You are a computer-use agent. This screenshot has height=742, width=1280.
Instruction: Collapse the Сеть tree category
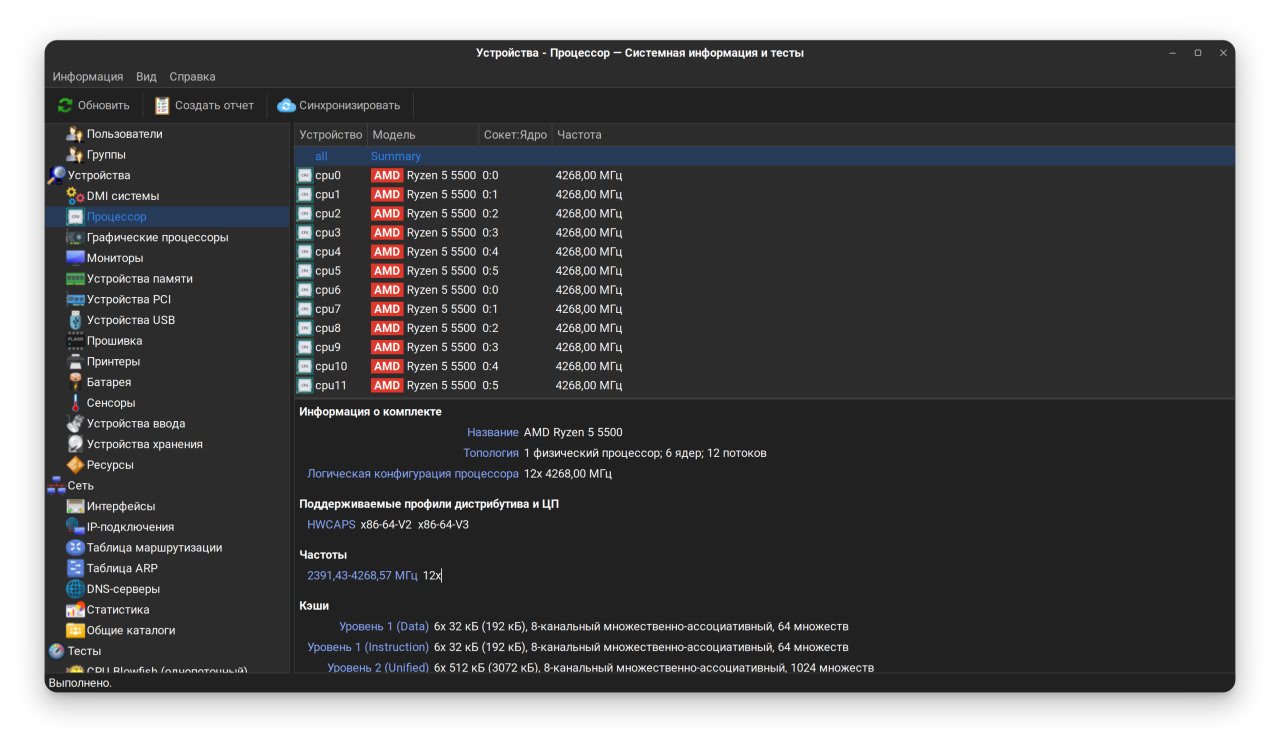pyautogui.click(x=56, y=486)
